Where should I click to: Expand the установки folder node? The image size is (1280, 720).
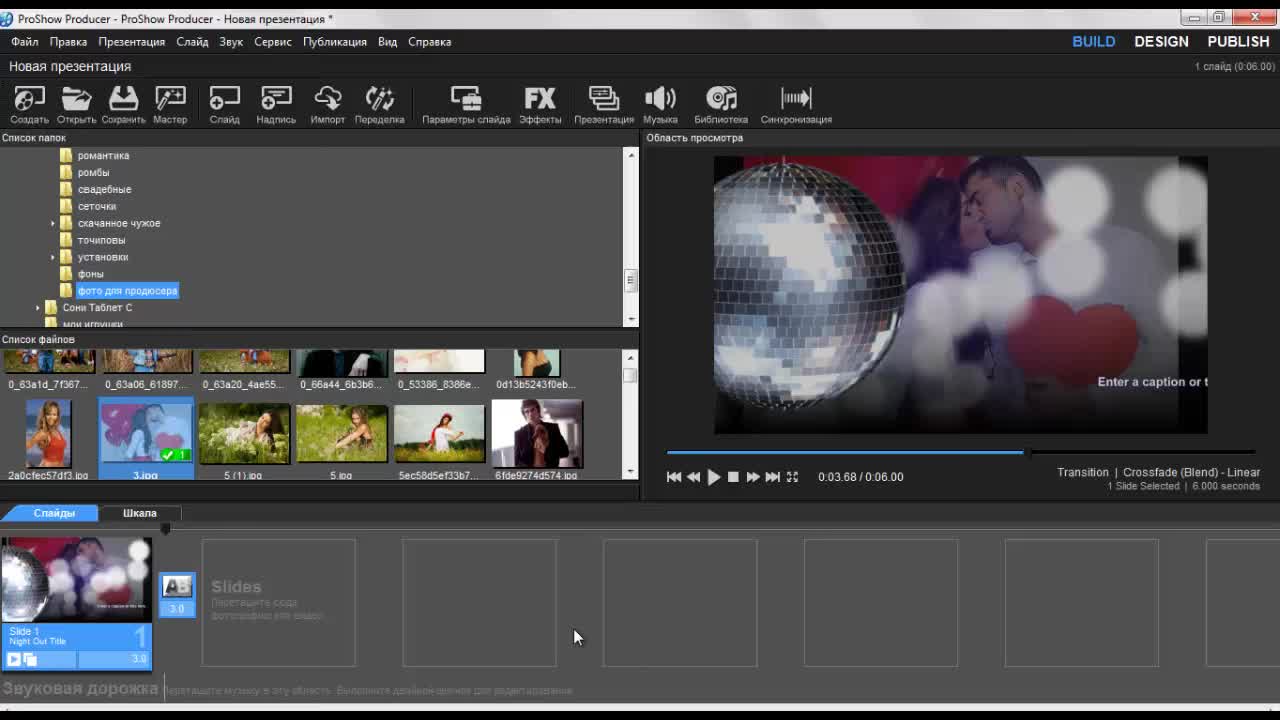[x=53, y=257]
